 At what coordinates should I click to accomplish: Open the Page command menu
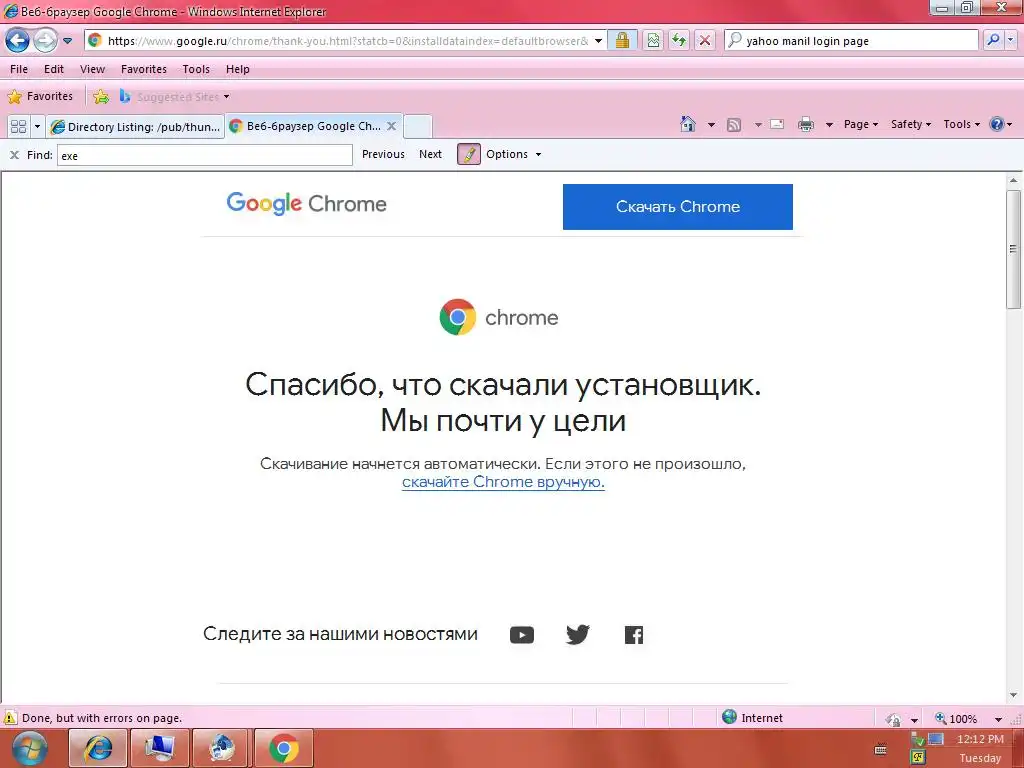(861, 124)
